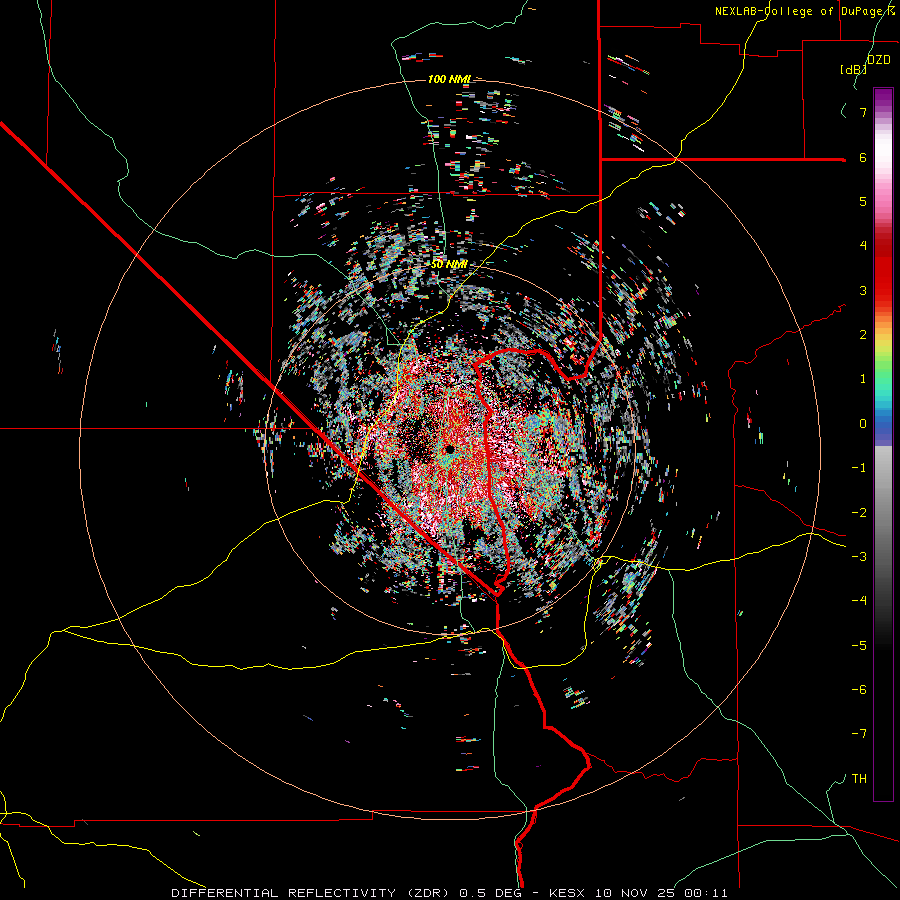Click the -5 value on the color scale
This screenshot has width=900, height=900.
(859, 645)
